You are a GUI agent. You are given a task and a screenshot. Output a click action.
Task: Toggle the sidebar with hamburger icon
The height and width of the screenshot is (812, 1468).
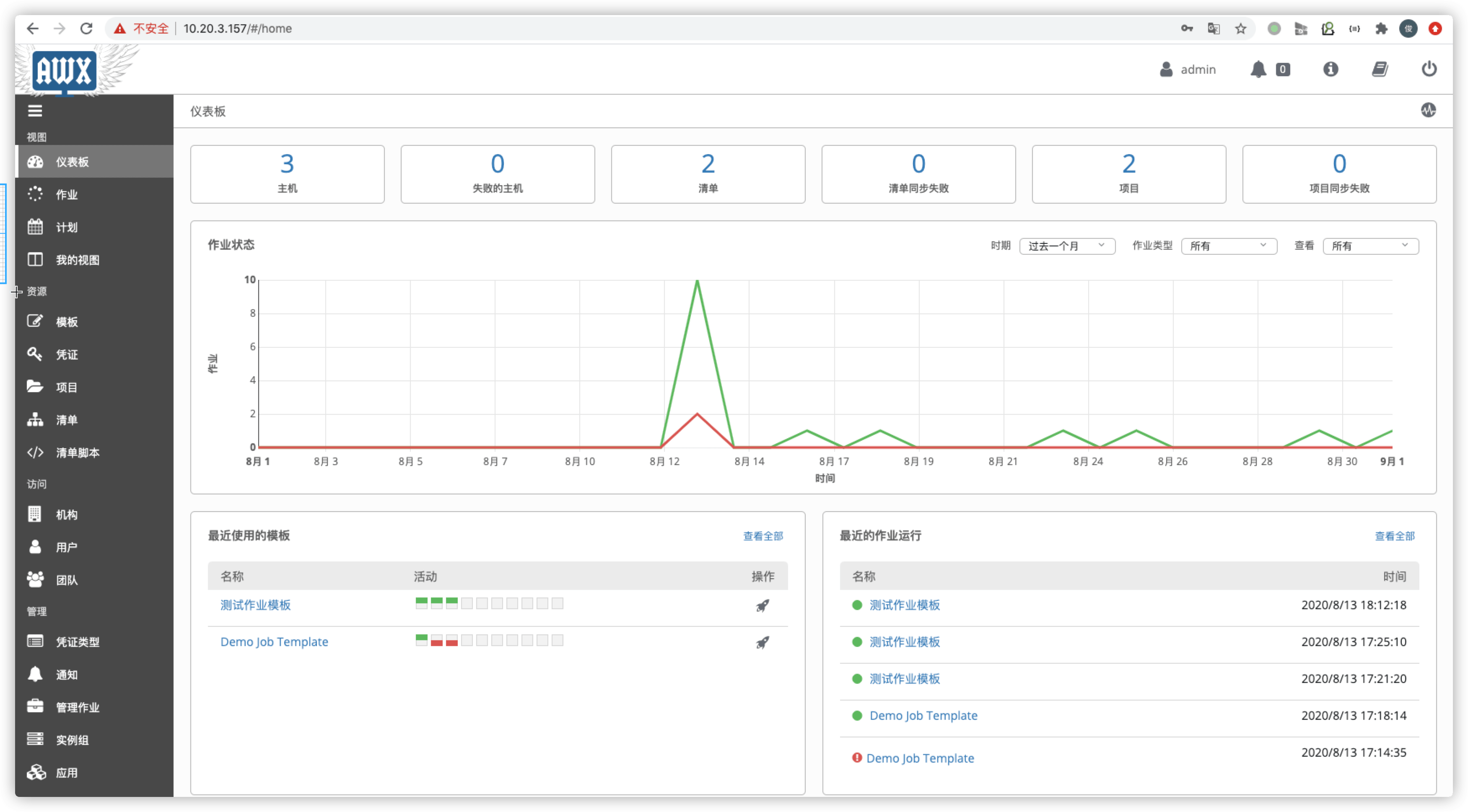pos(35,111)
